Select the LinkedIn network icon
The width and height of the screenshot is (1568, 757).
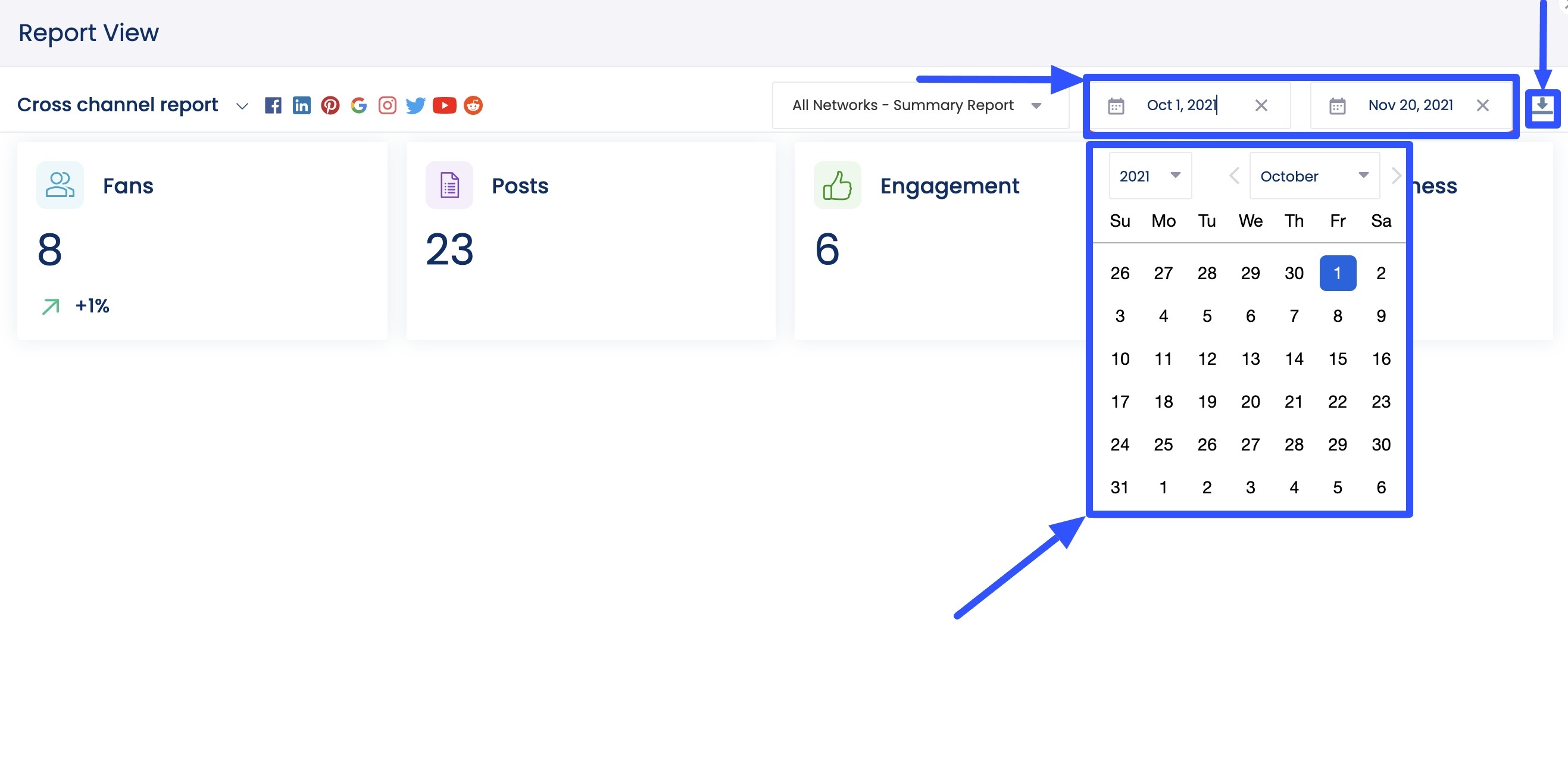pos(302,105)
